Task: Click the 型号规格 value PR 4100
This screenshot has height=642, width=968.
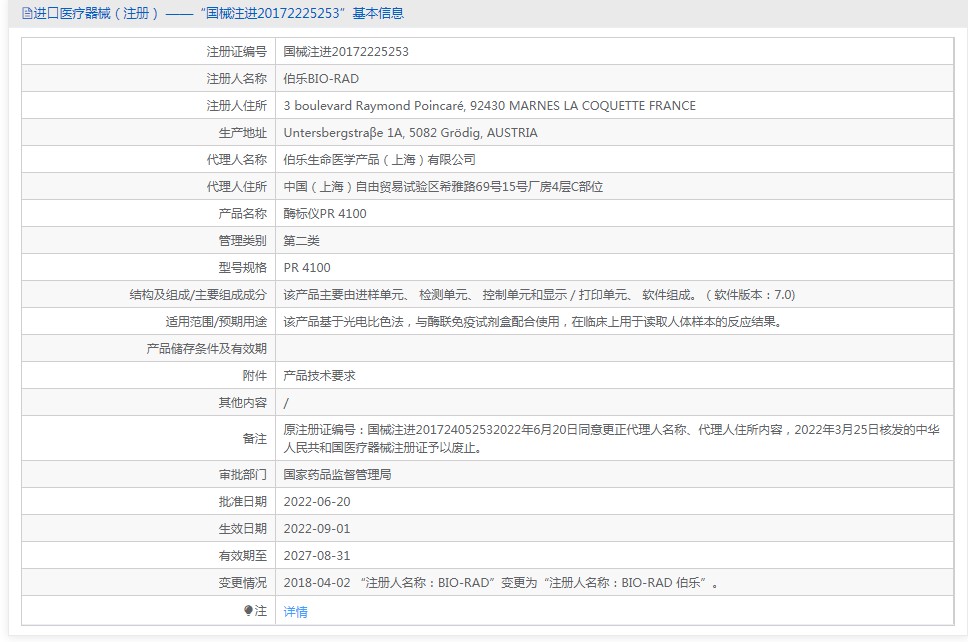Action: [x=307, y=268]
